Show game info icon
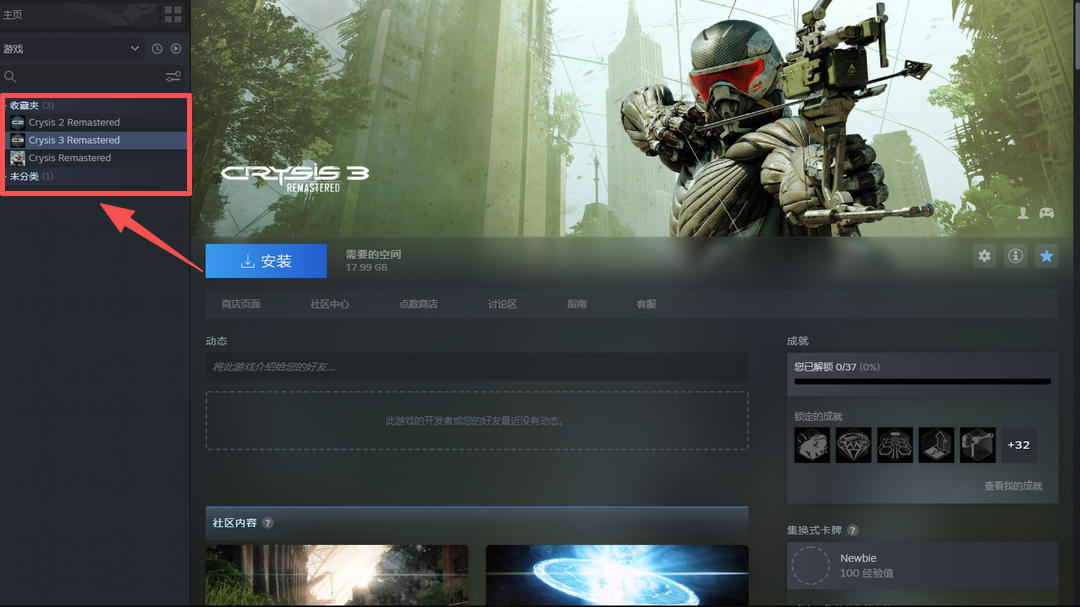Image resolution: width=1080 pixels, height=607 pixels. pyautogui.click(x=1016, y=257)
